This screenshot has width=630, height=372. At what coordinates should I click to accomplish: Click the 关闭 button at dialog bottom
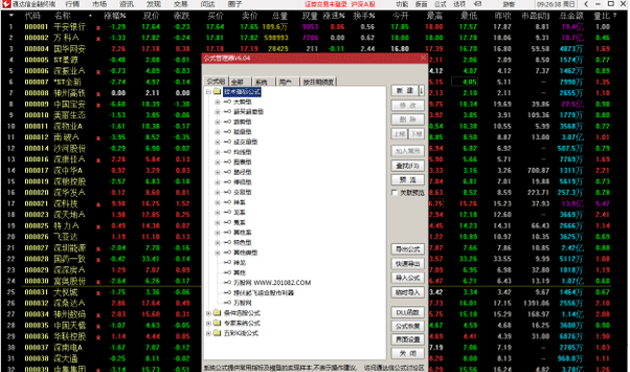pos(408,354)
